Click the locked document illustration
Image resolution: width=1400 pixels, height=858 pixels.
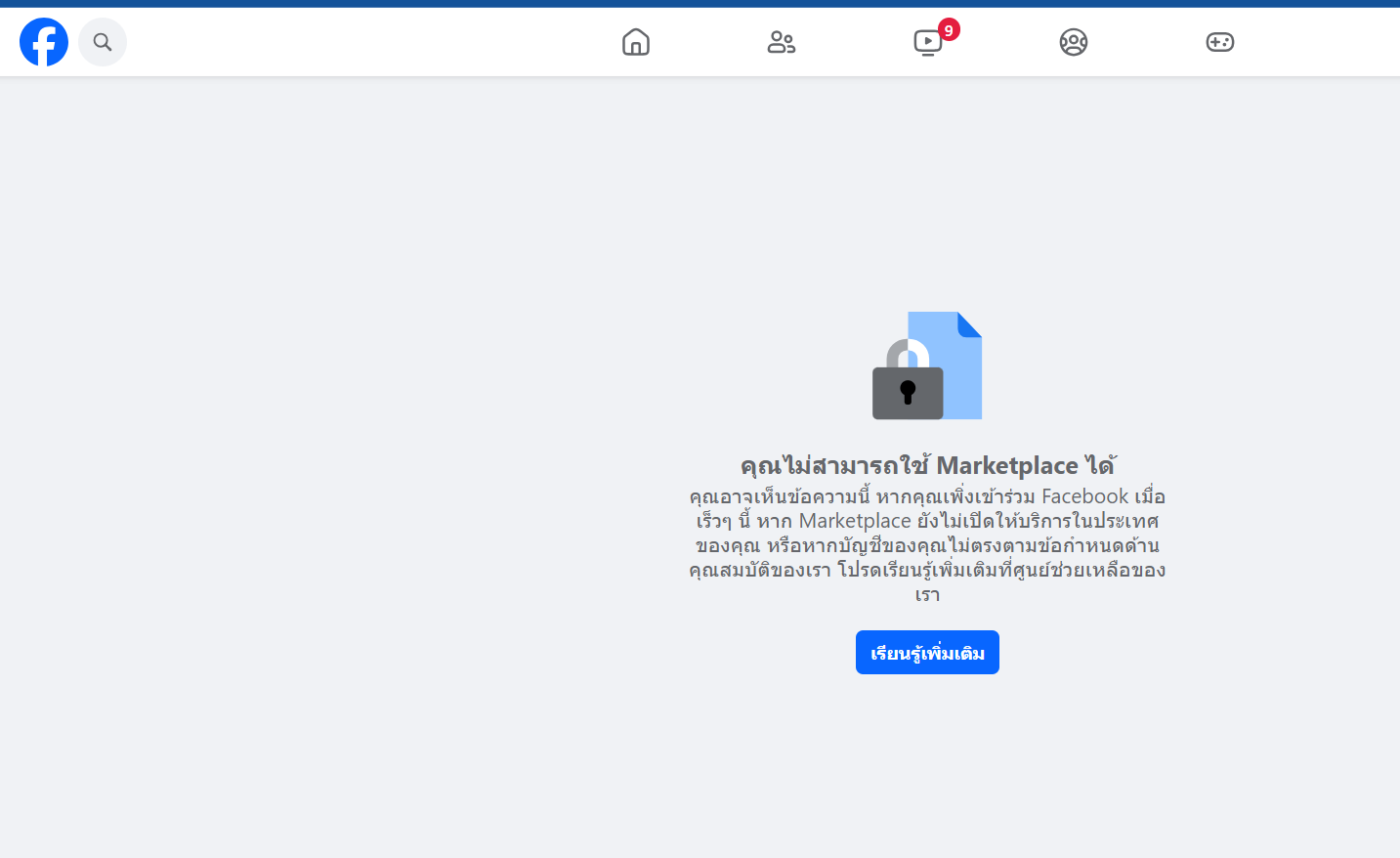[927, 365]
